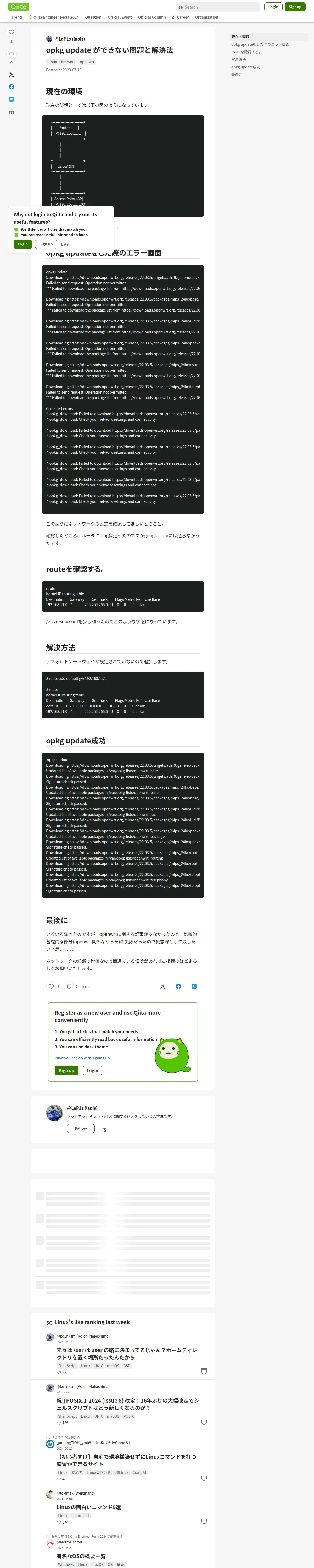Jump to the opkg update error-screen section in the table of contents
Screen dimensions: 314x1568
tap(260, 44)
